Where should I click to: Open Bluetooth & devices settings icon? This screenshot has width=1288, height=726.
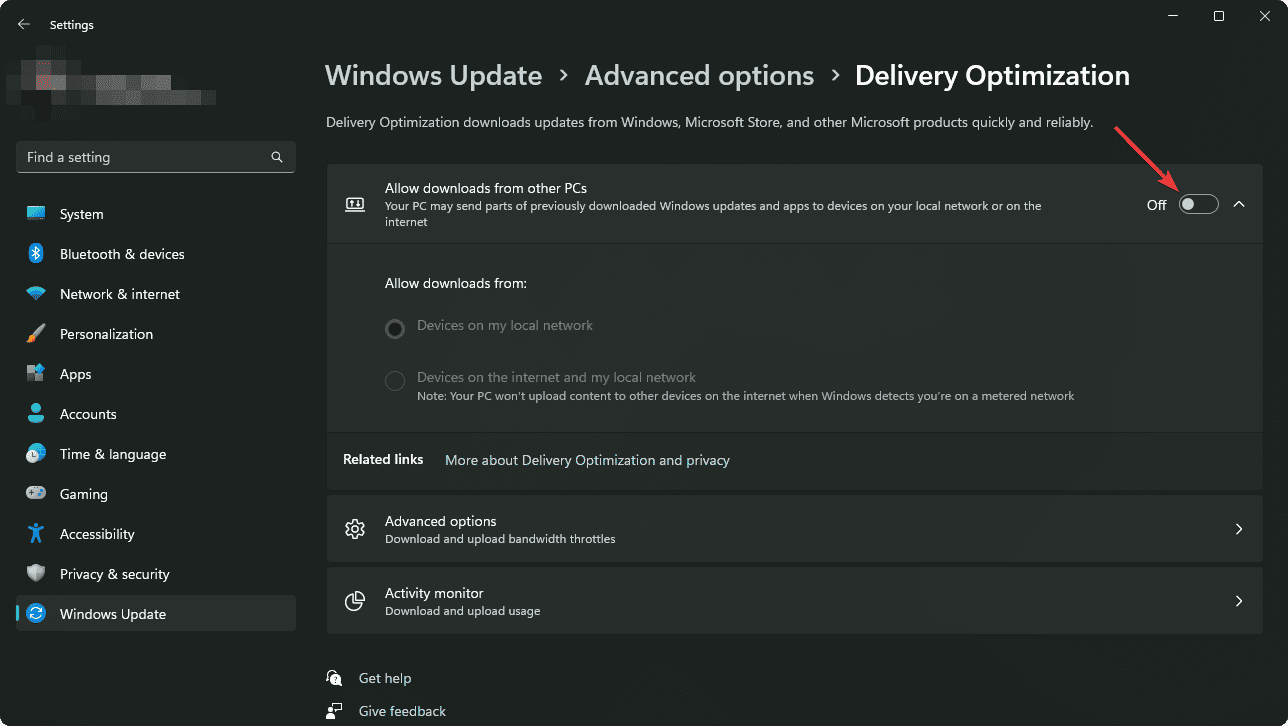[x=34, y=253]
